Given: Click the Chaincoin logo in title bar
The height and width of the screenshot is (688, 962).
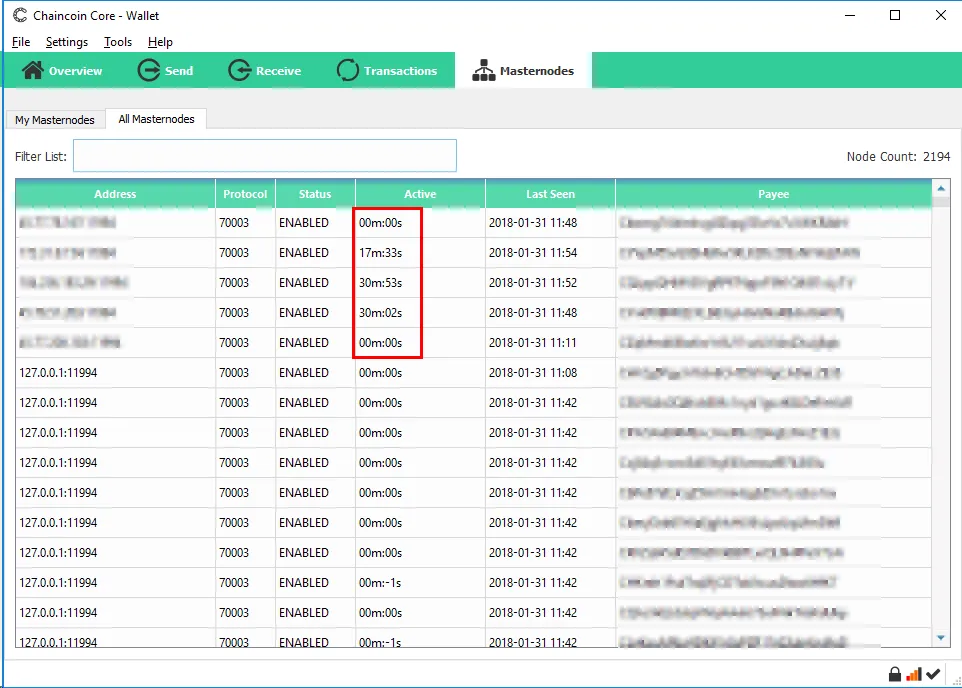Looking at the screenshot, I should click(20, 15).
